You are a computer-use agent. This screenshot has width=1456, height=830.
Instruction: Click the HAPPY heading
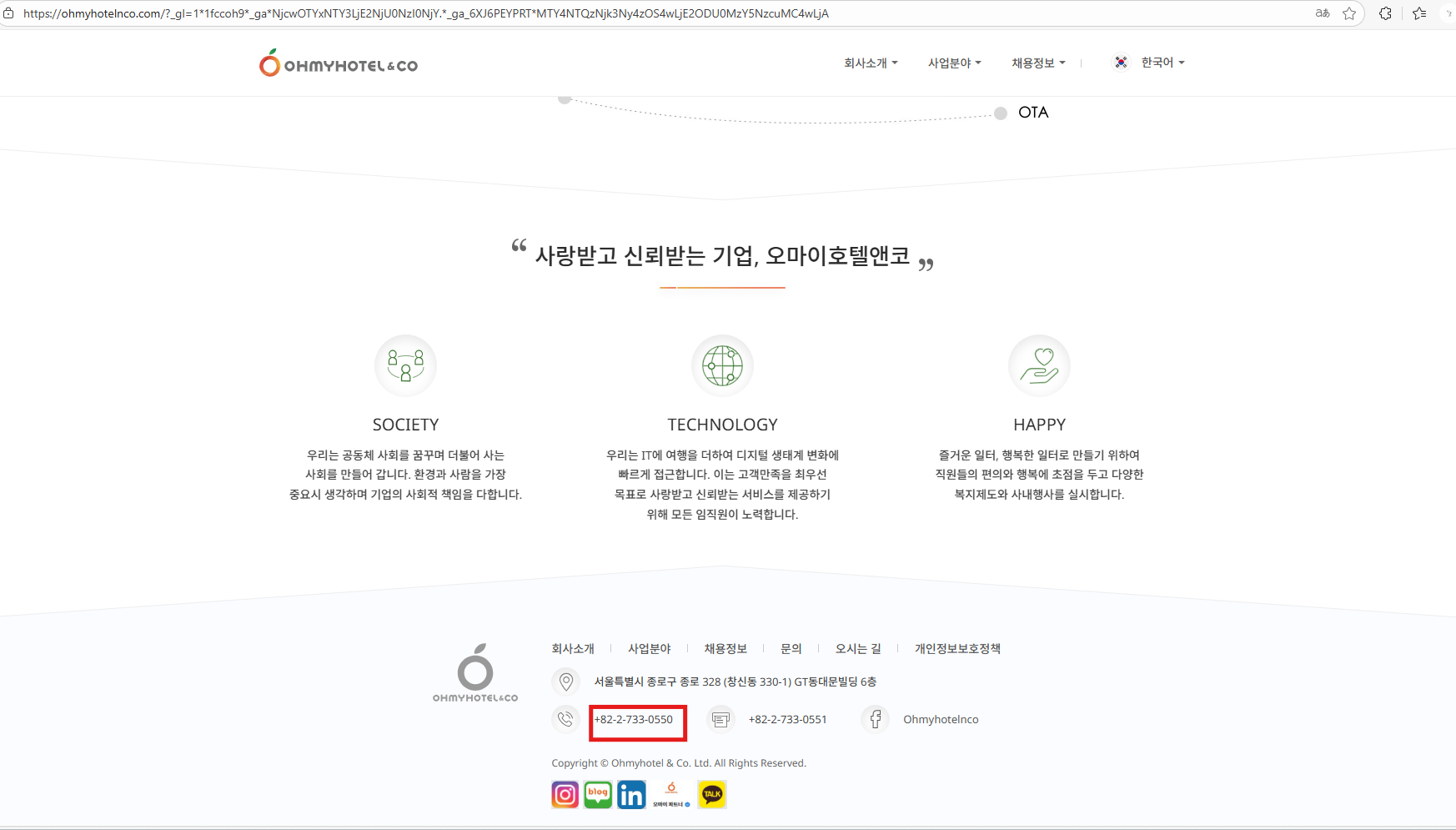pos(1039,425)
